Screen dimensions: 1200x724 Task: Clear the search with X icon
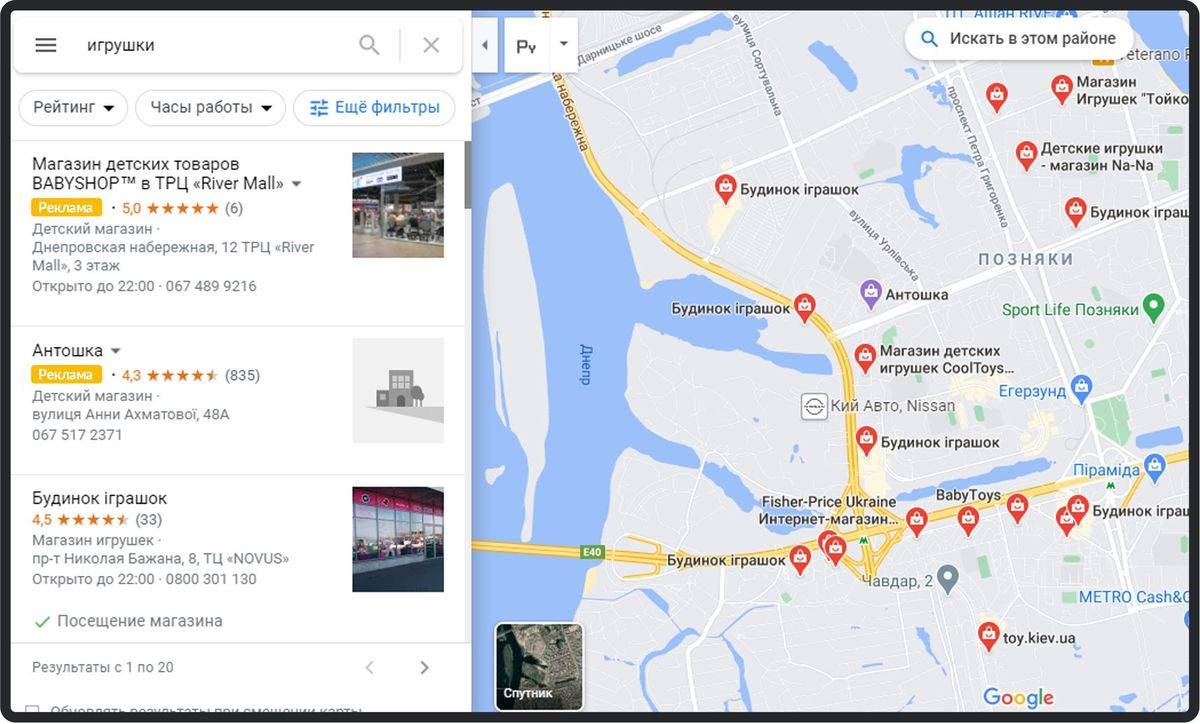(431, 45)
